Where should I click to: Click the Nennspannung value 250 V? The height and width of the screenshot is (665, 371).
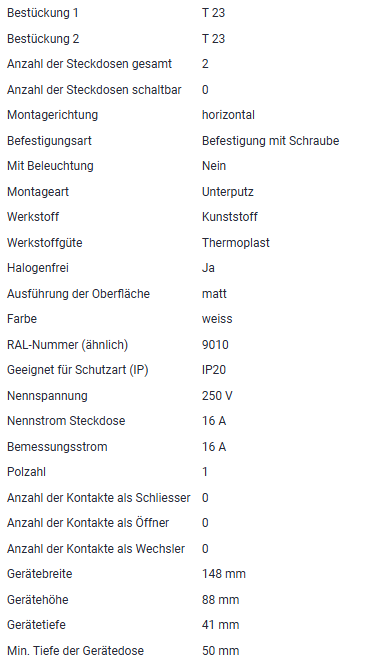pyautogui.click(x=217, y=396)
